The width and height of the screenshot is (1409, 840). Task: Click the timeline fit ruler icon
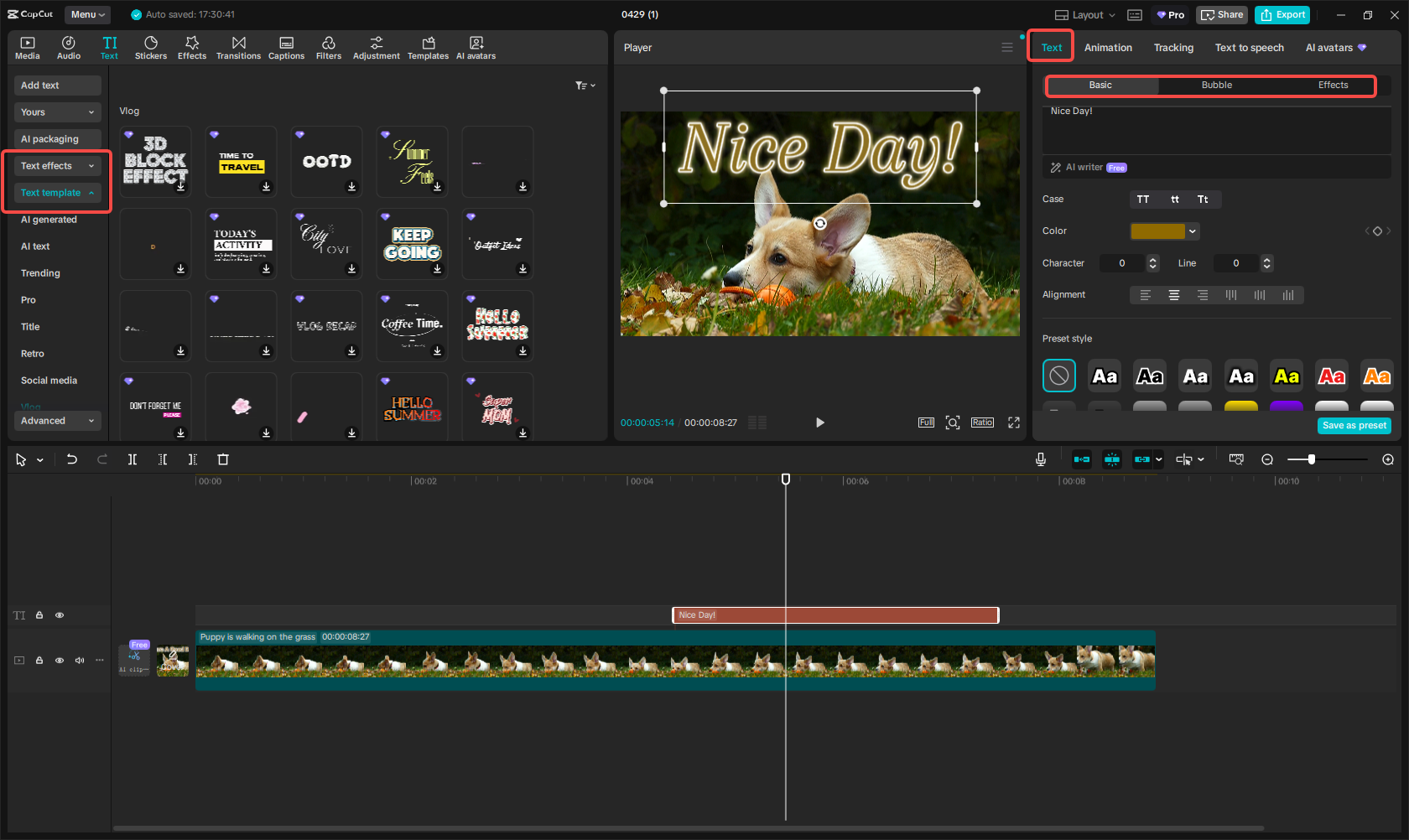click(1236, 459)
